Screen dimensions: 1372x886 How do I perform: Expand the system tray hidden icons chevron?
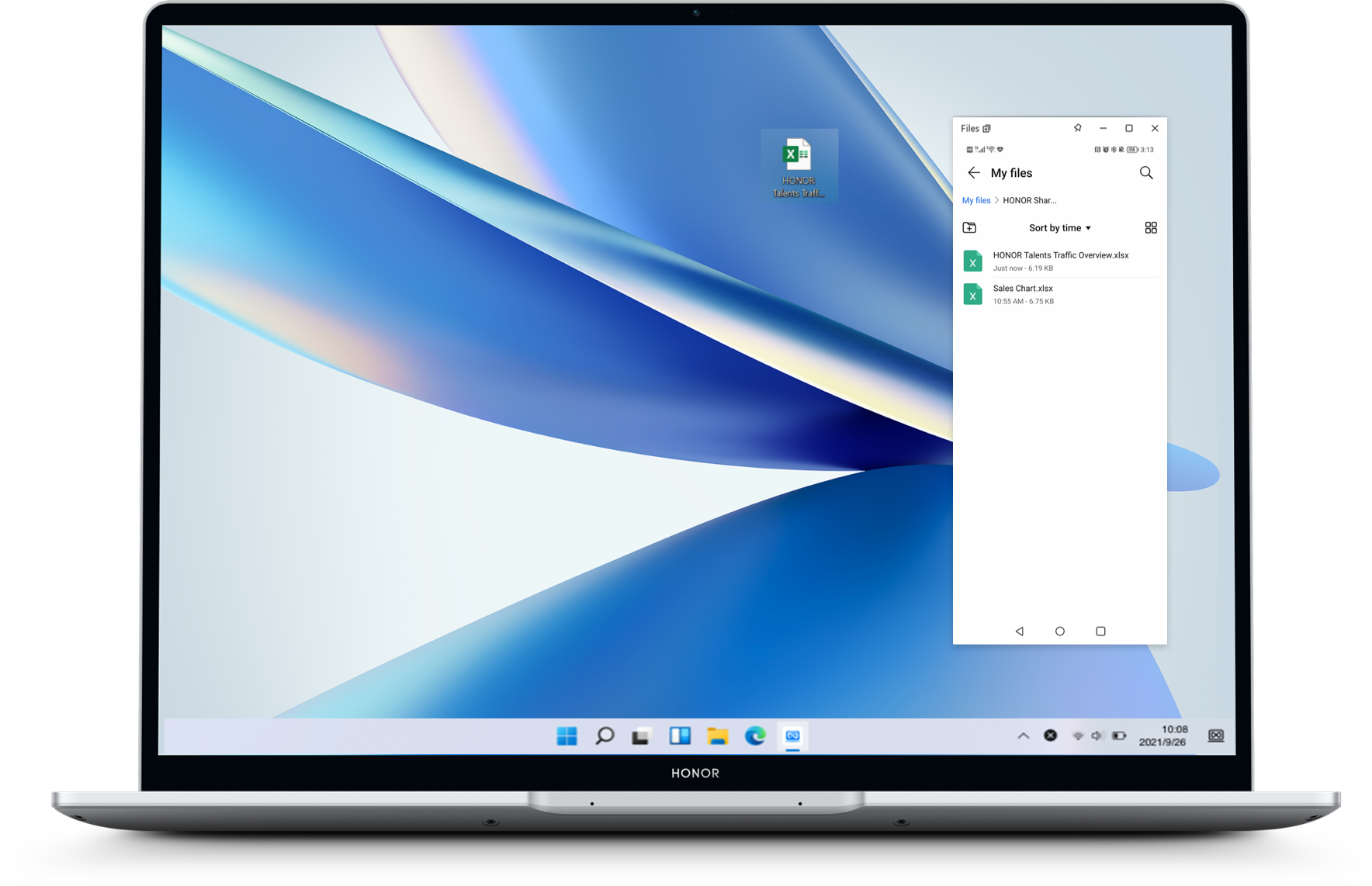coord(1023,735)
